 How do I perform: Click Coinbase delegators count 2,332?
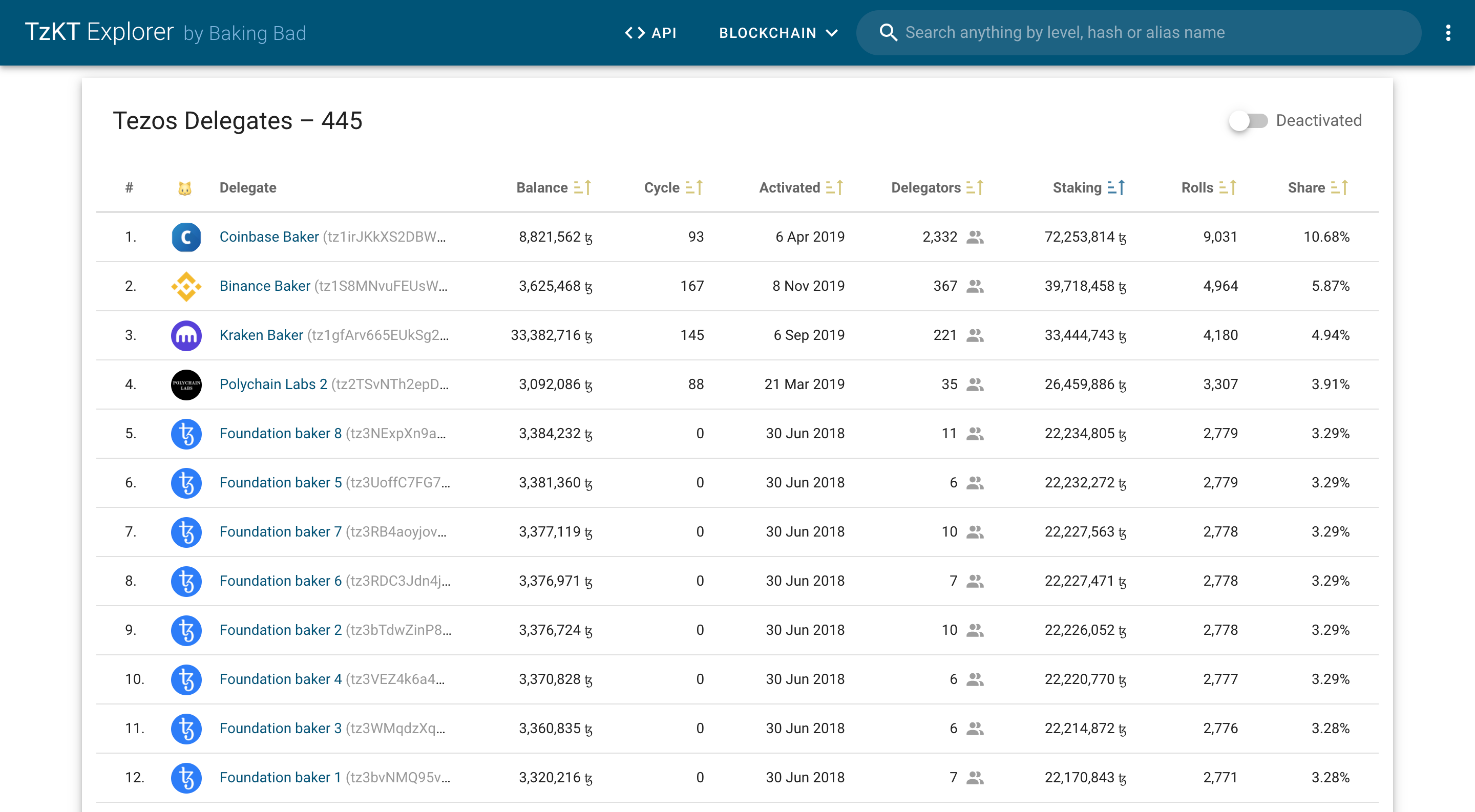click(x=940, y=237)
